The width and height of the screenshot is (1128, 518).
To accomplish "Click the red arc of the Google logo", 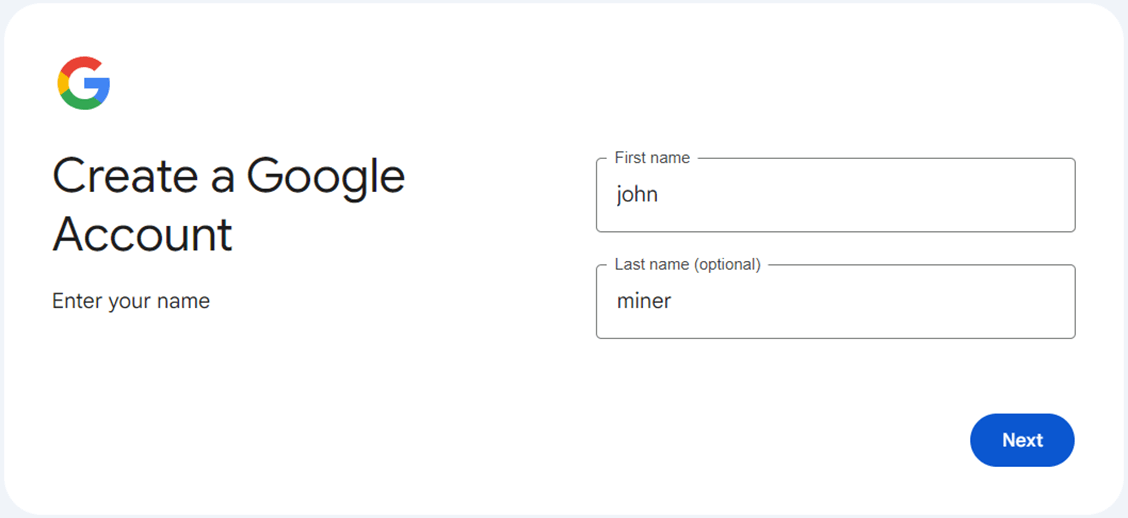I will [x=82, y=63].
